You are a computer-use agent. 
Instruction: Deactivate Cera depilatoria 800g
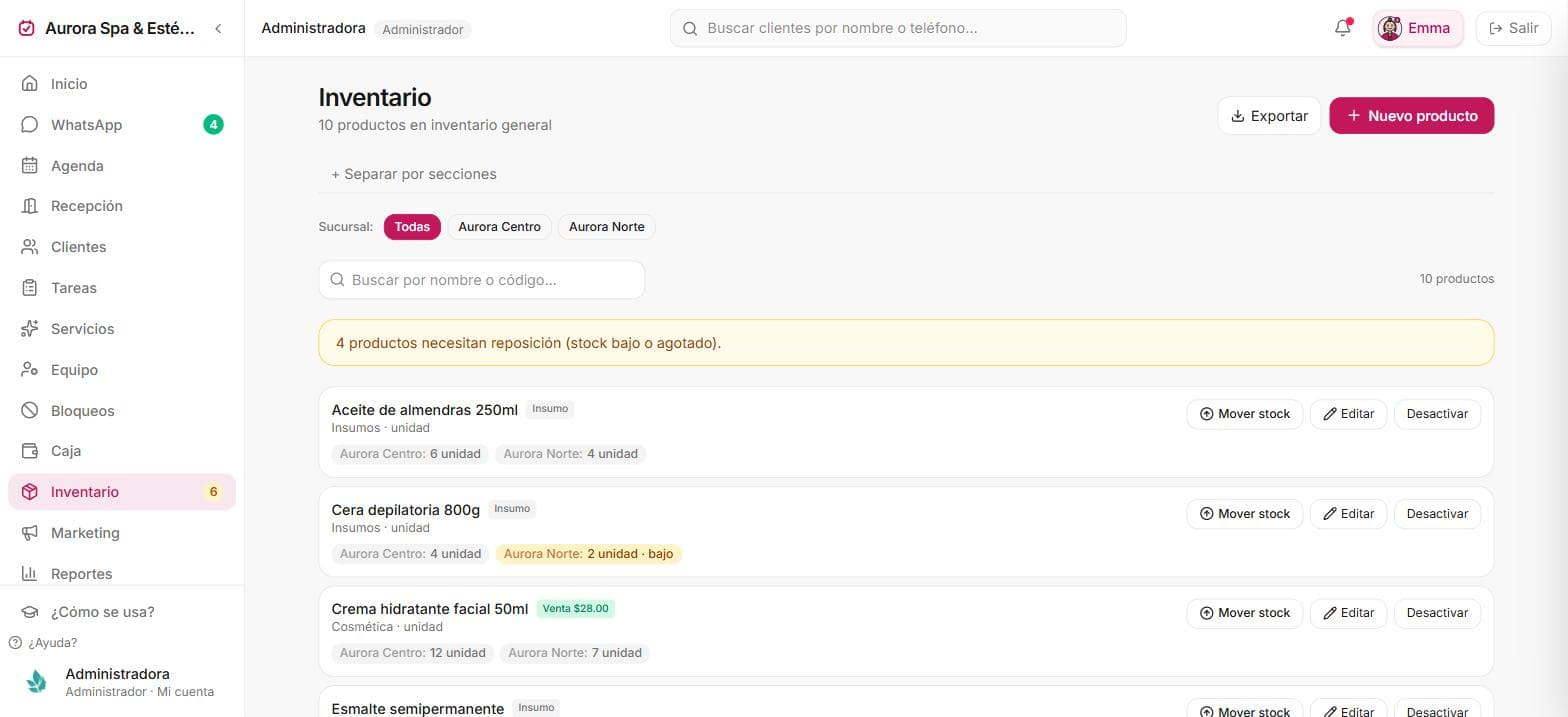click(x=1437, y=514)
